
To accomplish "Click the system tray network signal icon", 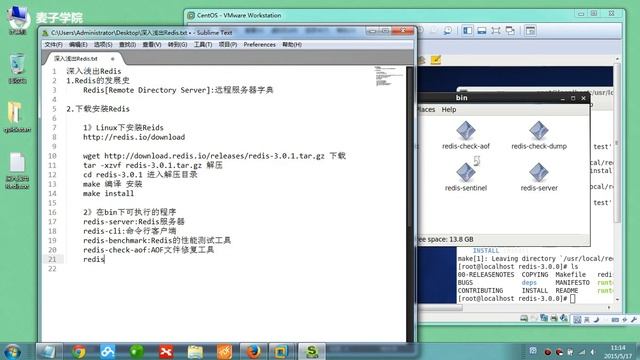I will coord(582,352).
